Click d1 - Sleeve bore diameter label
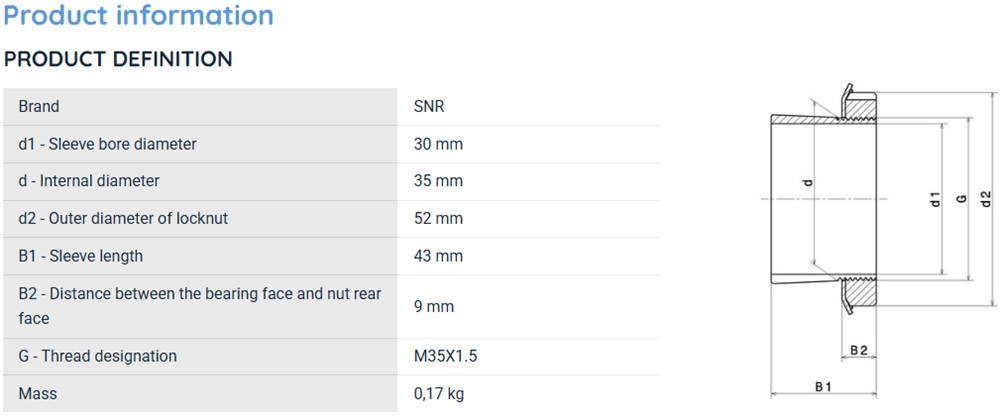 (108, 144)
